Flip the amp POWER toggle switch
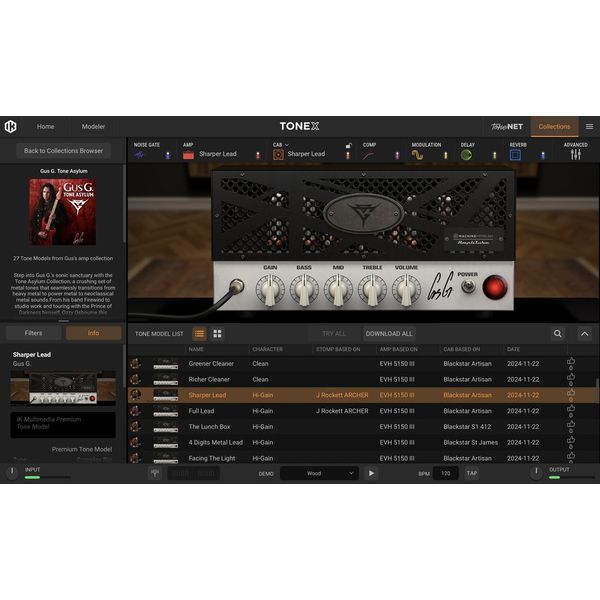 (x=468, y=286)
